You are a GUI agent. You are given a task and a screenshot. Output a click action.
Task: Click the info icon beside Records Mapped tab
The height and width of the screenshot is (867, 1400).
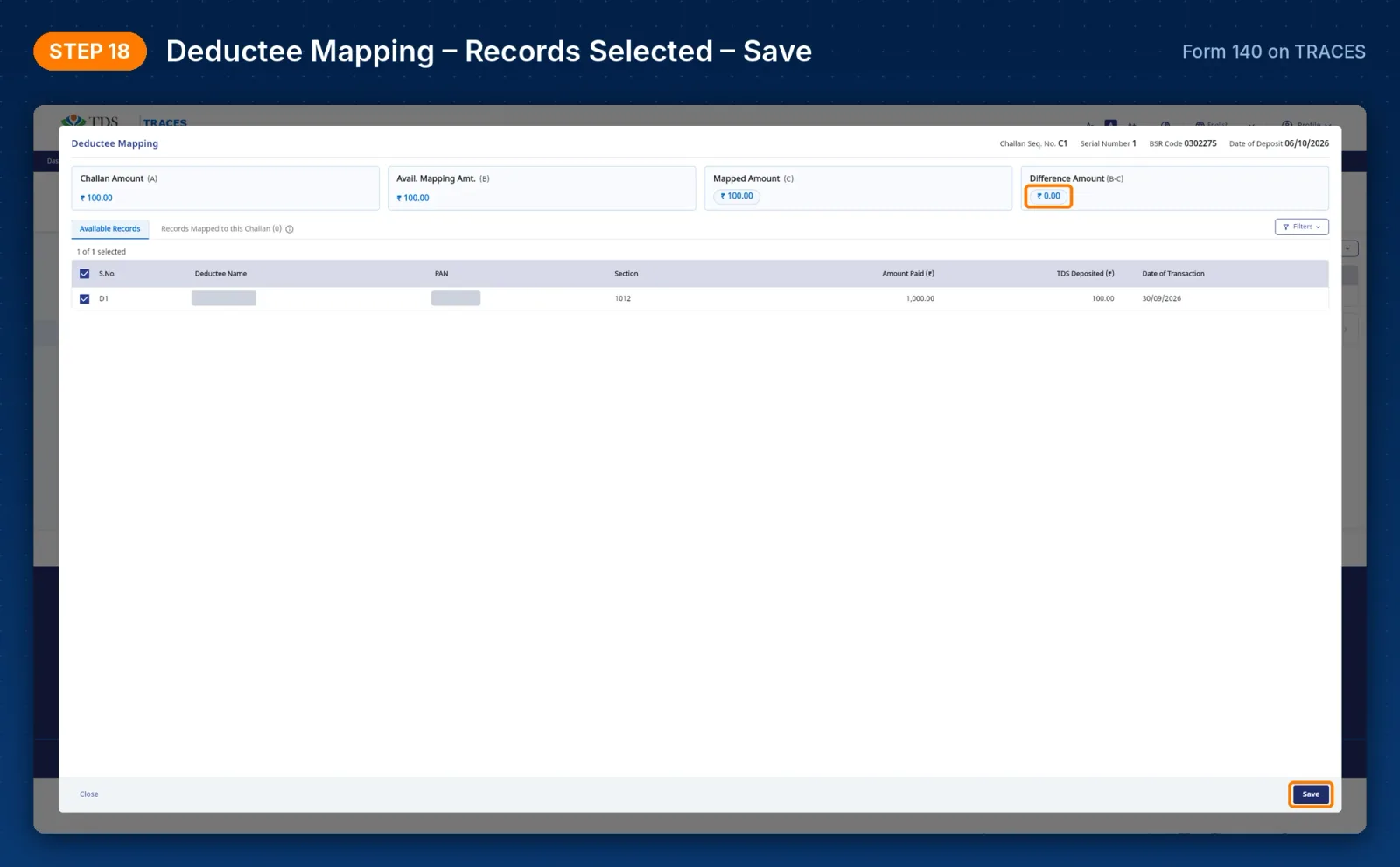coord(290,229)
